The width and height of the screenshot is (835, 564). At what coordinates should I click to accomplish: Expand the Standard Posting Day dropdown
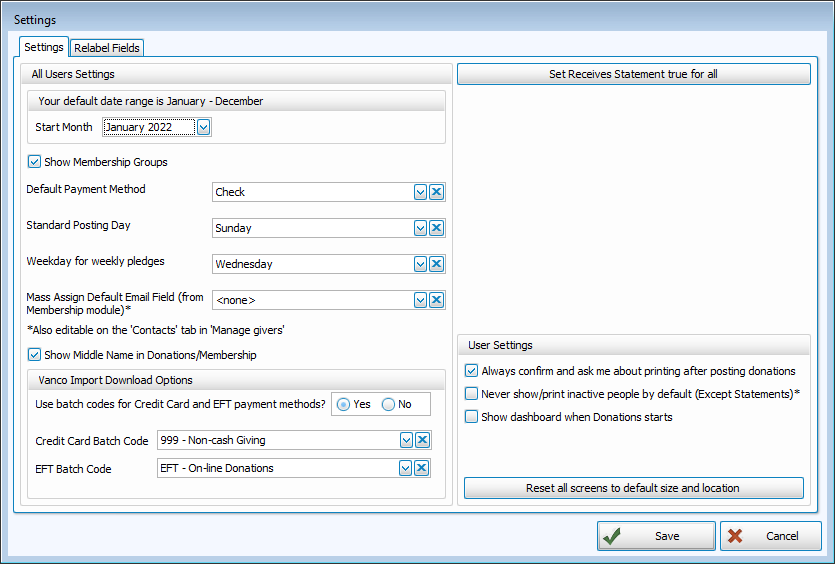[421, 228]
